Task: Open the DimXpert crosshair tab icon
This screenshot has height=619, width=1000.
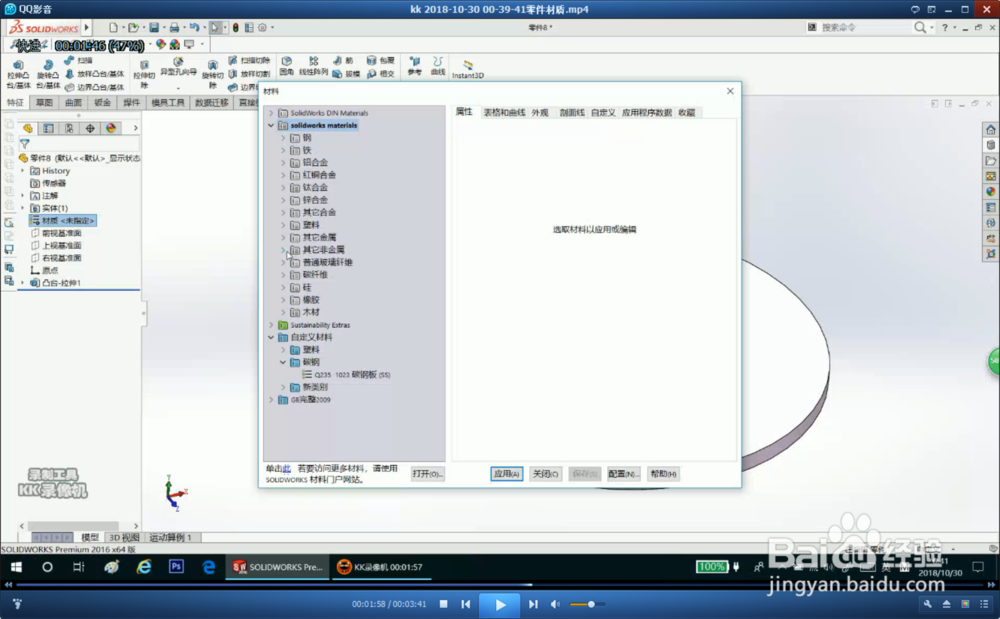Action: click(x=90, y=128)
